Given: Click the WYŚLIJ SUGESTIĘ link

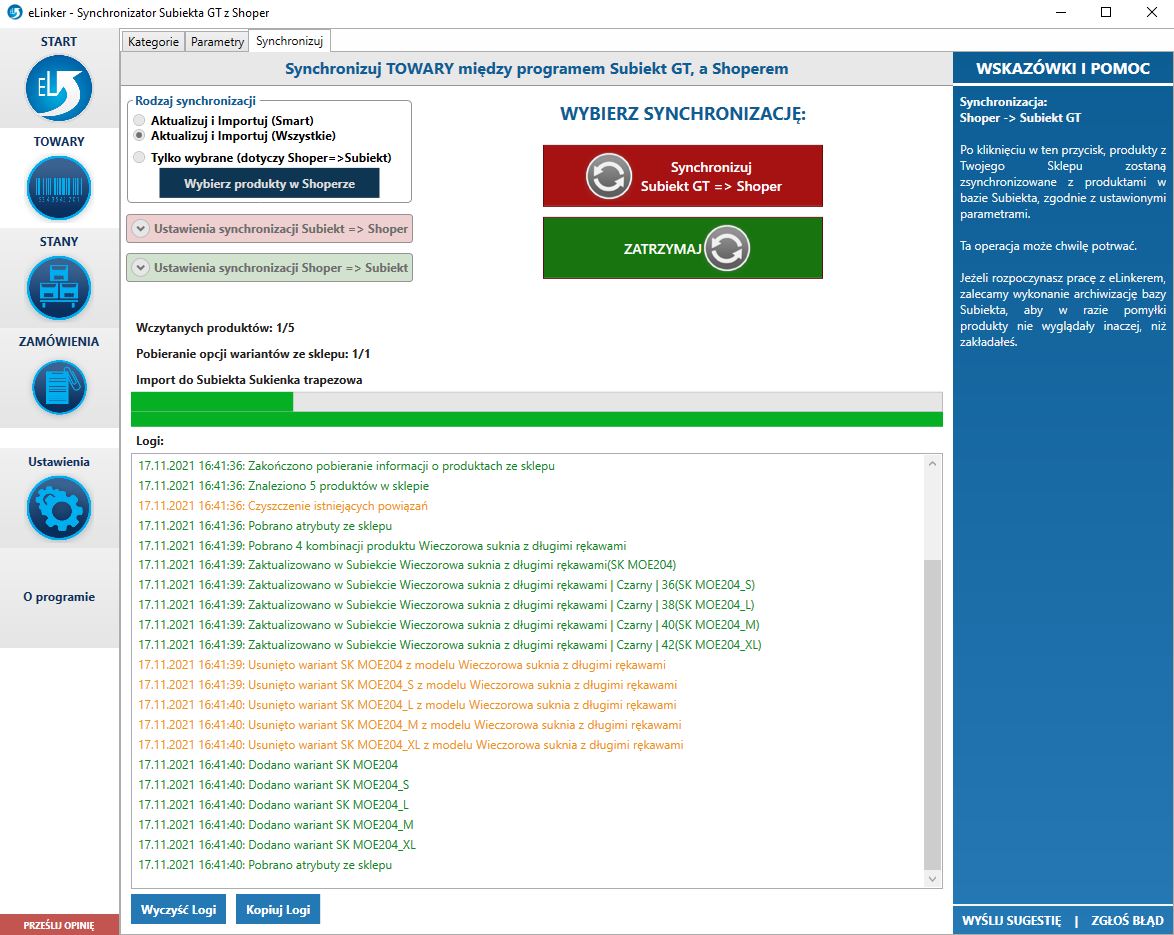Looking at the screenshot, I should [1011, 920].
